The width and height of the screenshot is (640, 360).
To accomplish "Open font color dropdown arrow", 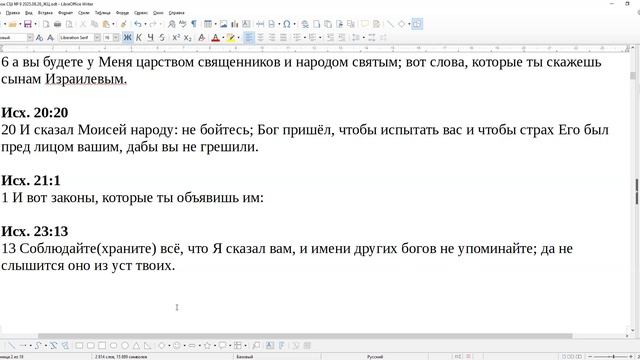I will (x=223, y=38).
